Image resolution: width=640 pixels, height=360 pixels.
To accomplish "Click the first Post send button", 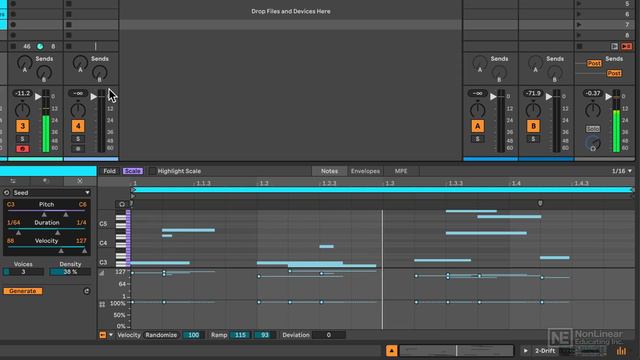I will (x=594, y=63).
